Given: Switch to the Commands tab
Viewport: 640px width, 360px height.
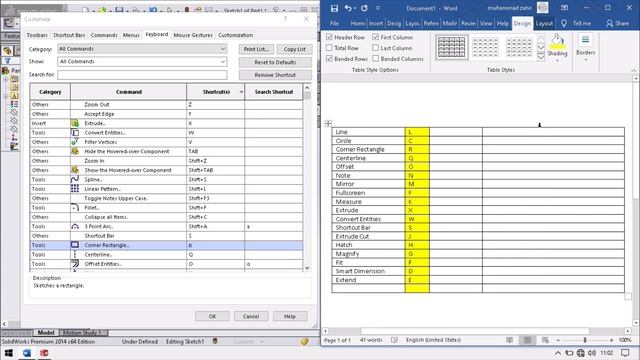Looking at the screenshot, I should click(x=104, y=35).
